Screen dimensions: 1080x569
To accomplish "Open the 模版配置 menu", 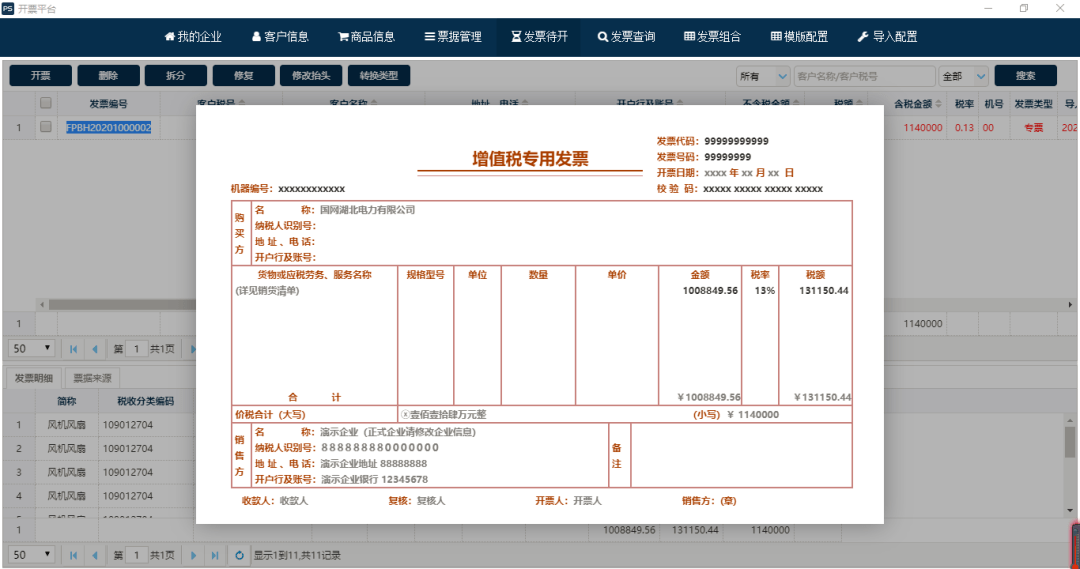I will click(799, 37).
